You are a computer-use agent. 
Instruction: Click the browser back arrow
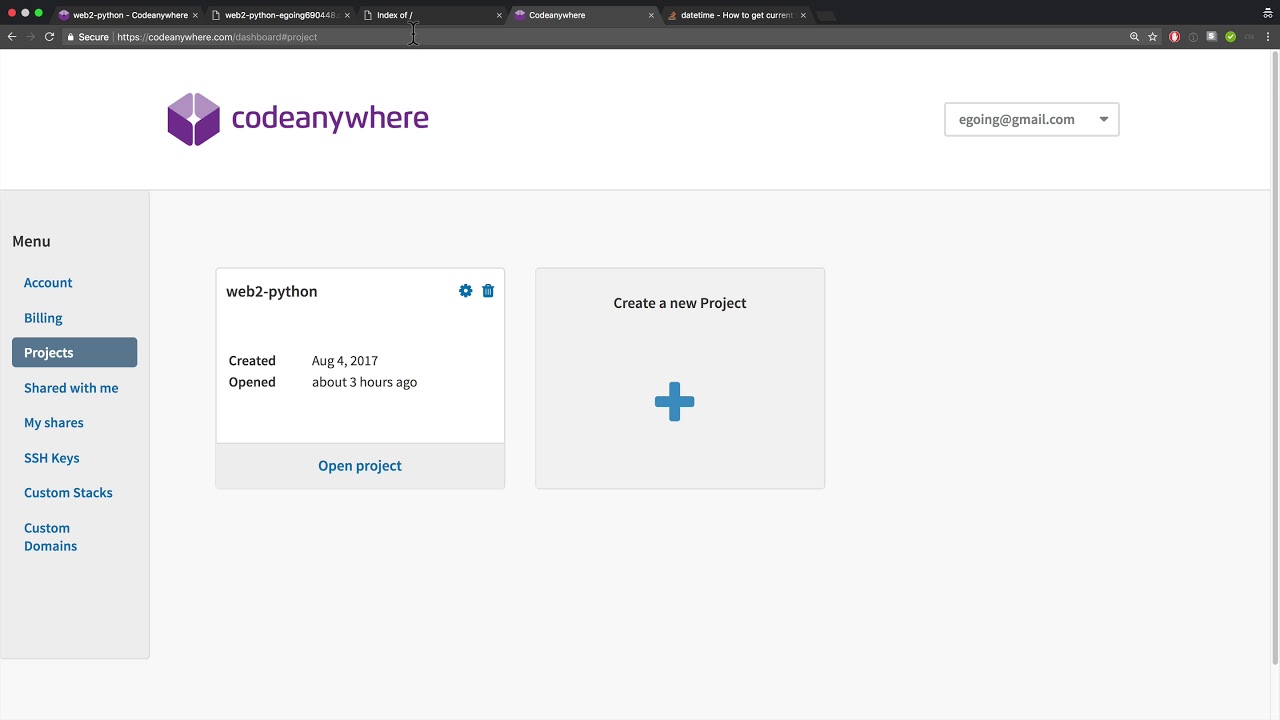12,37
